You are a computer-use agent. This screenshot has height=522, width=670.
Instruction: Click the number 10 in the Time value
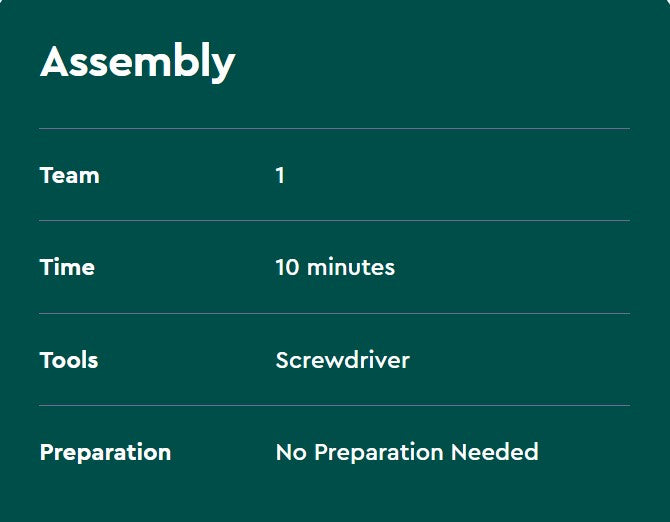pos(287,267)
